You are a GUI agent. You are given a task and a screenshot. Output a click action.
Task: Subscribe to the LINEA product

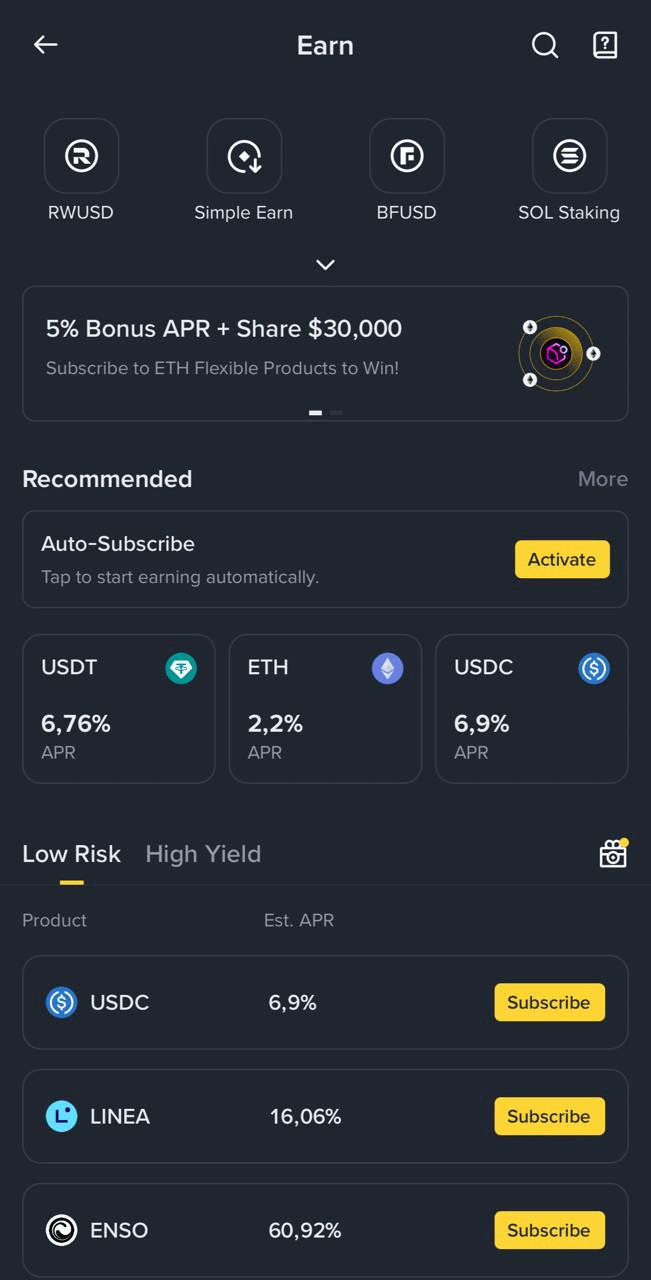coord(549,1116)
